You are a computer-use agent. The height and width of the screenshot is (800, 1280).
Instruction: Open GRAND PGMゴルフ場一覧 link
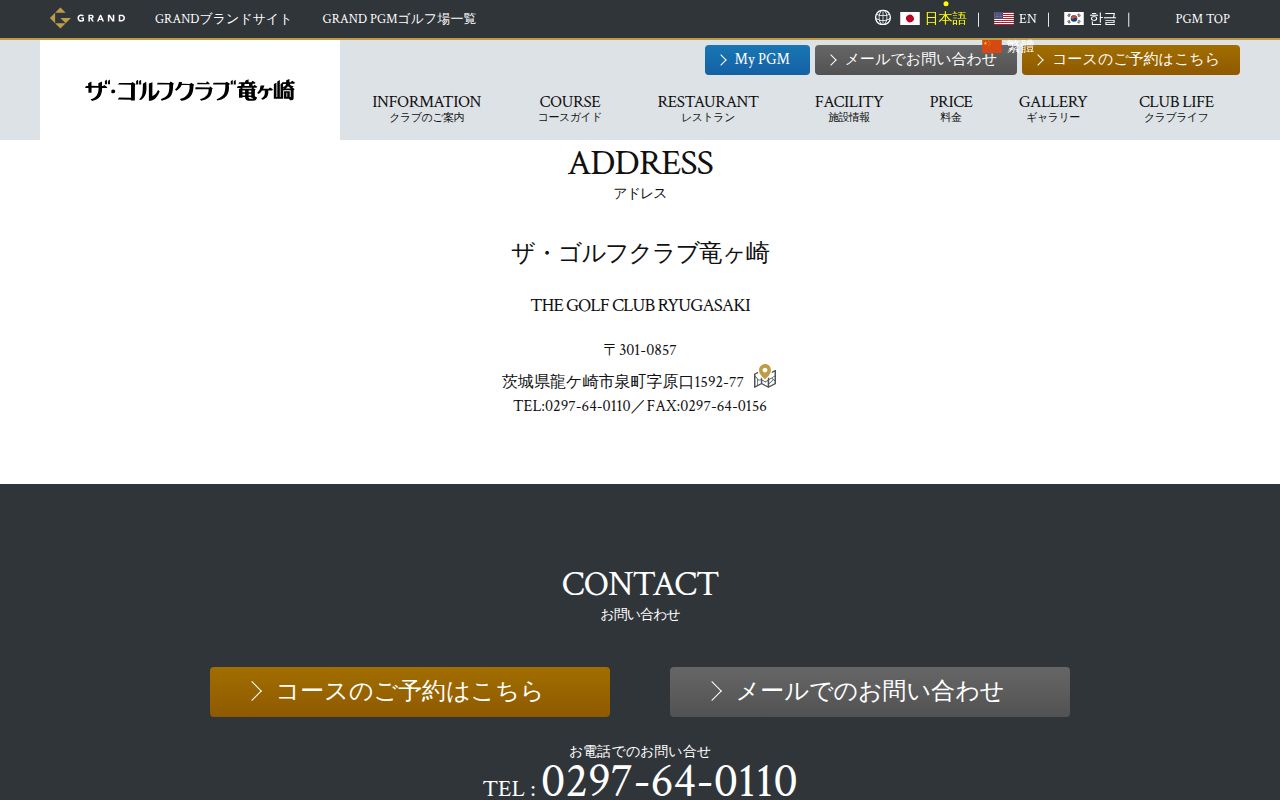tap(399, 19)
